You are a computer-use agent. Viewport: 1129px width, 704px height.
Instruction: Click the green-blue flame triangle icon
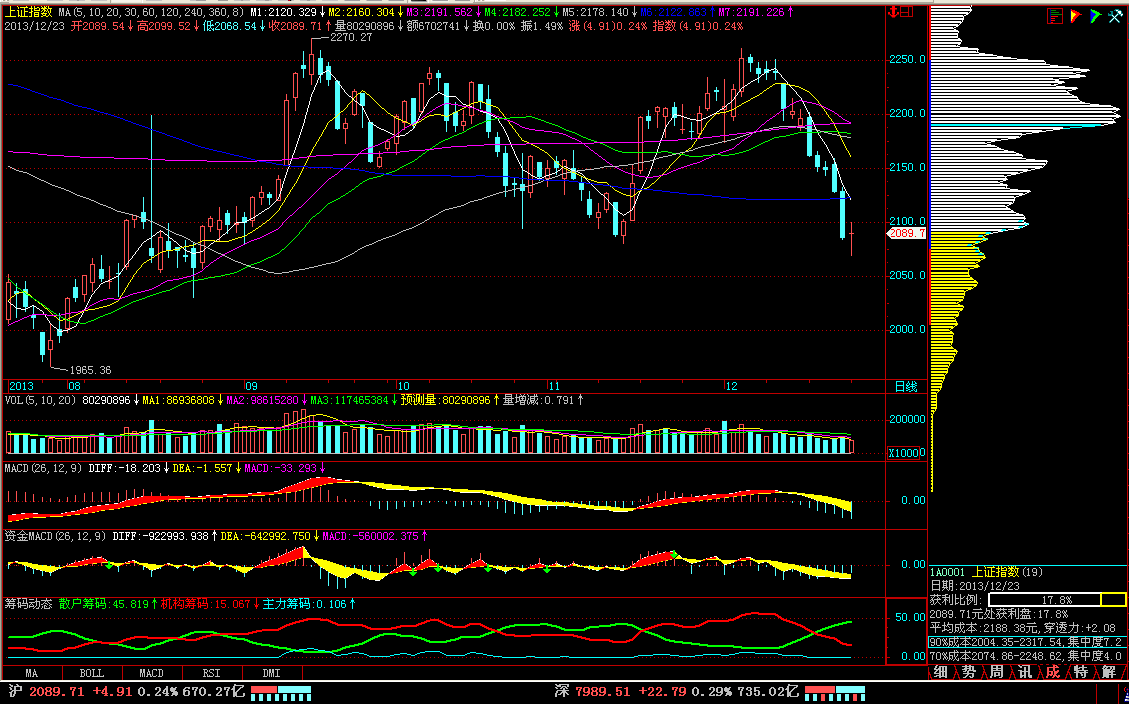point(1095,16)
